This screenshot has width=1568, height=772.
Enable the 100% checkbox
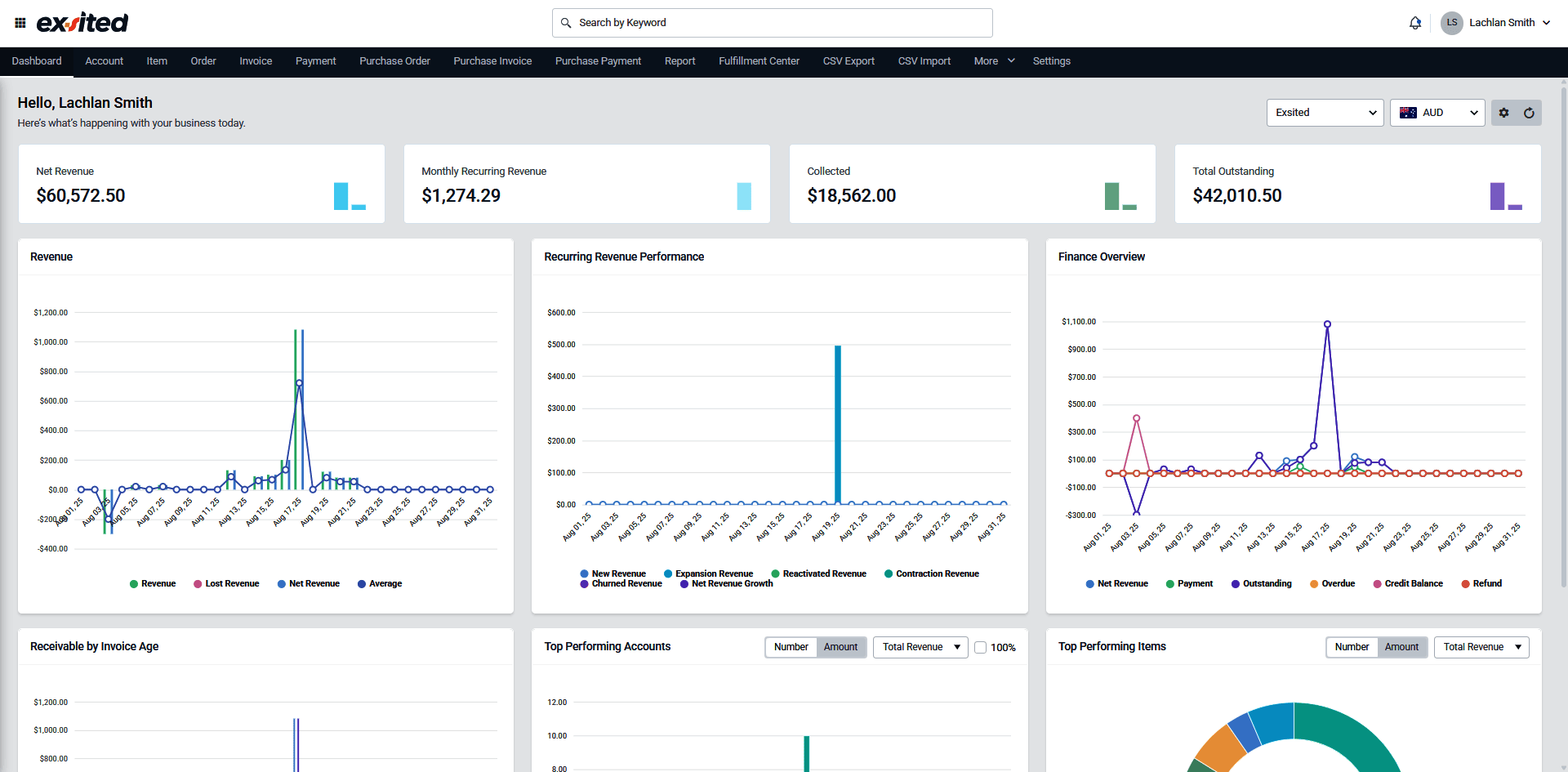coord(981,648)
